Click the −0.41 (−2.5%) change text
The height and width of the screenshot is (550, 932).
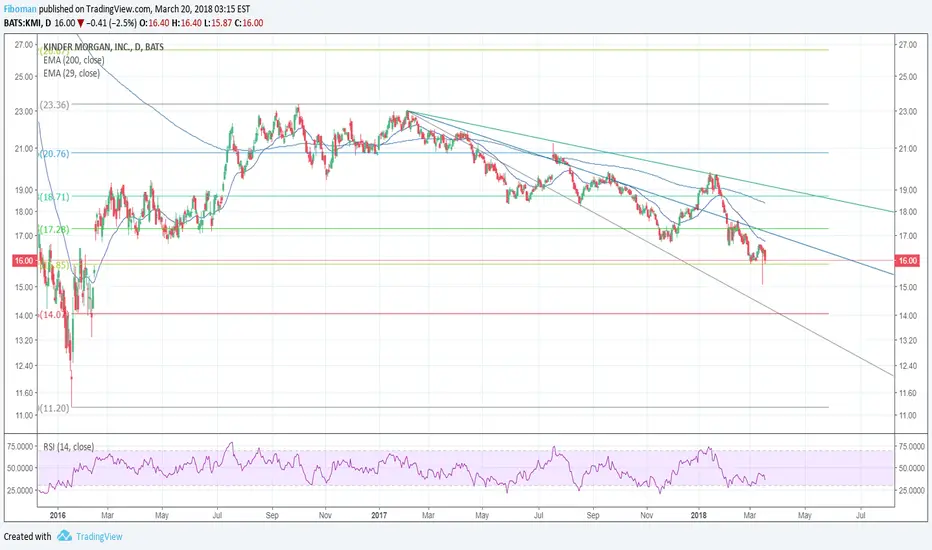112,23
